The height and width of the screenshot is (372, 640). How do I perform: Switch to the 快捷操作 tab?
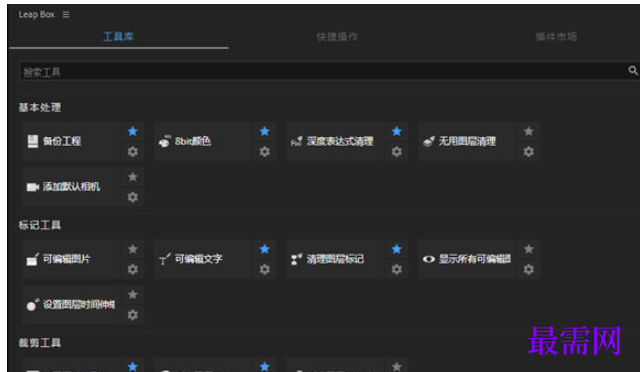click(x=337, y=37)
